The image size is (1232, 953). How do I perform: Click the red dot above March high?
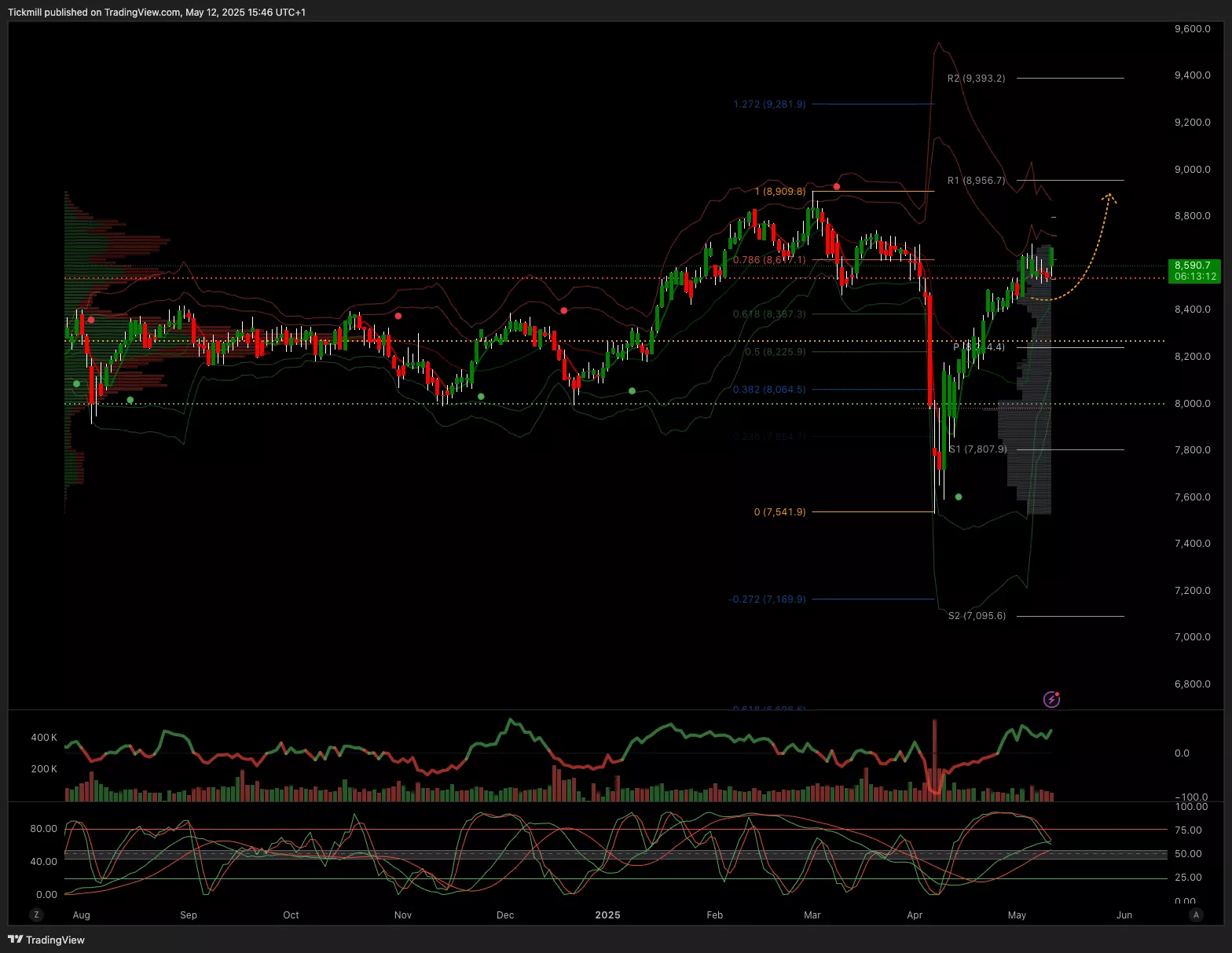pyautogui.click(x=837, y=187)
